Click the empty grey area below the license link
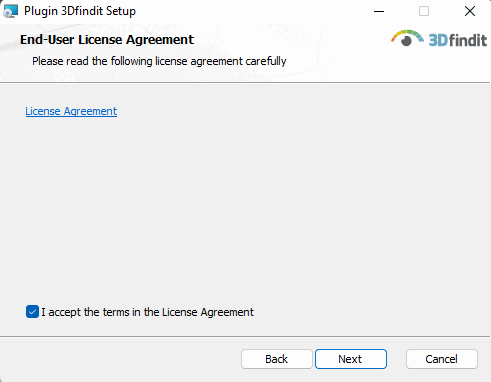 click(x=245, y=207)
